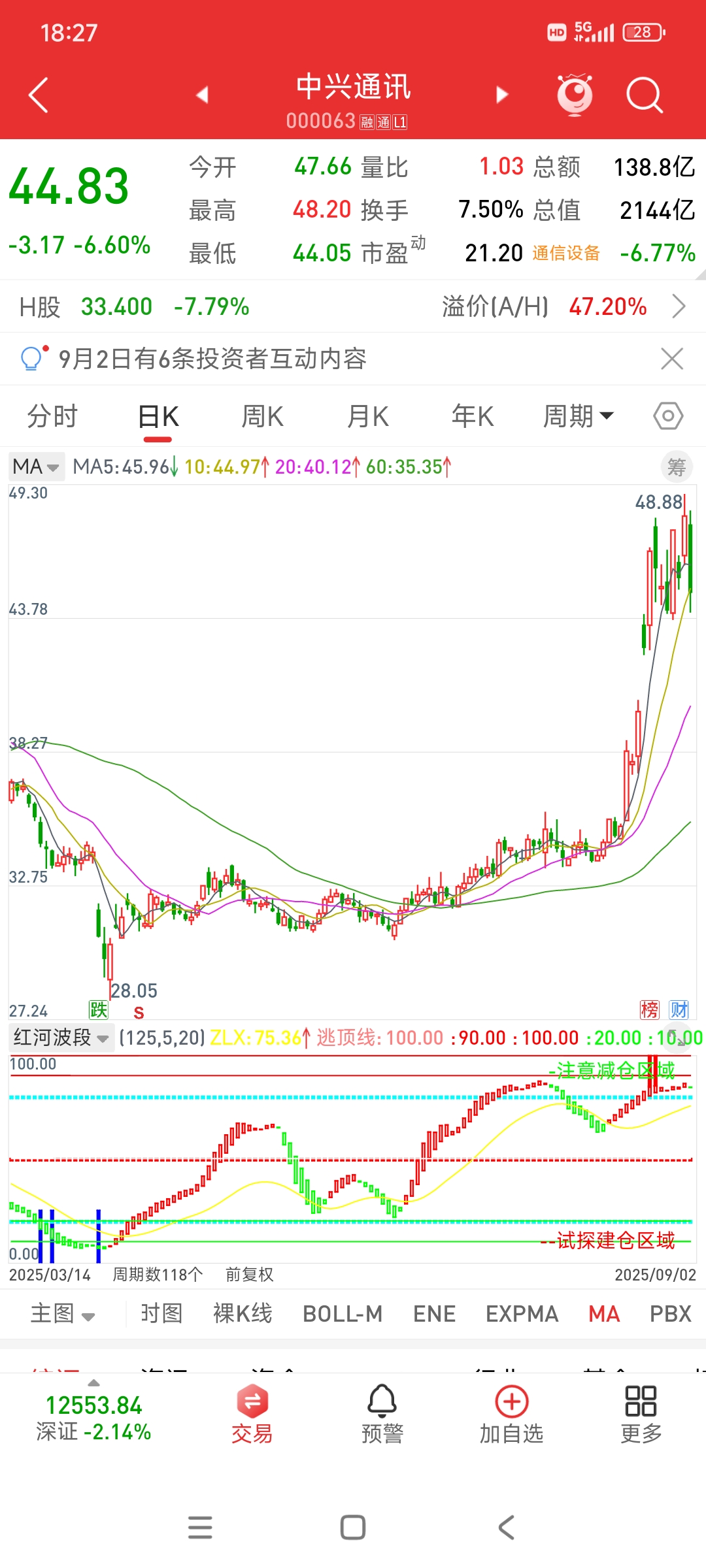Viewport: 706px width, 1568px height.
Task: Open the 交易 trade button
Action: [x=252, y=1414]
